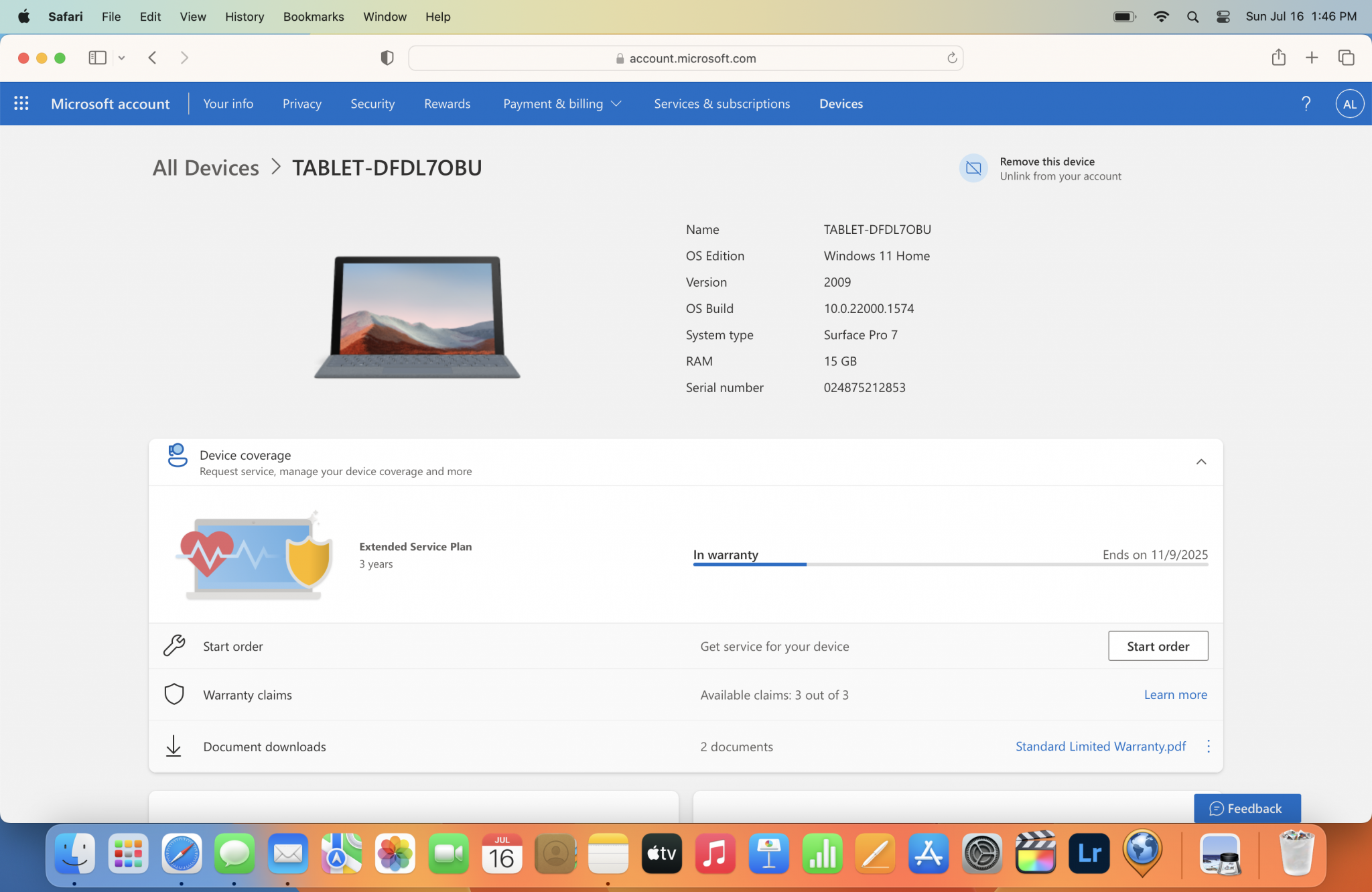Viewport: 1372px width, 892px height.
Task: Open System Settings from the dock
Action: (982, 854)
